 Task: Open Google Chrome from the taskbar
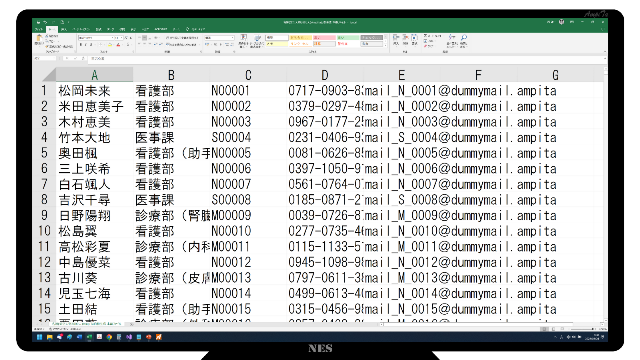point(109,337)
